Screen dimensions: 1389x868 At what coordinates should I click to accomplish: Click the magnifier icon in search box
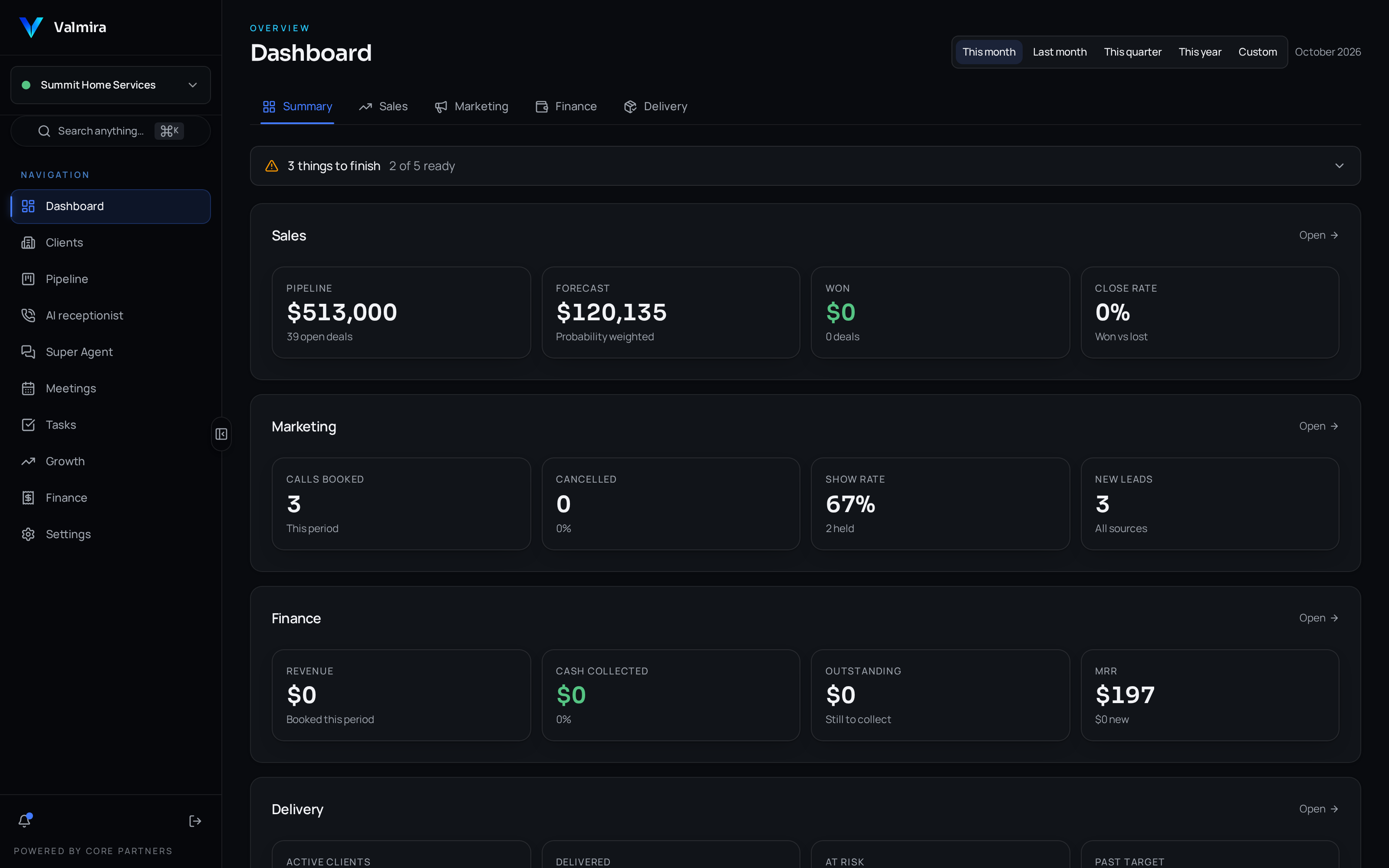(44, 132)
